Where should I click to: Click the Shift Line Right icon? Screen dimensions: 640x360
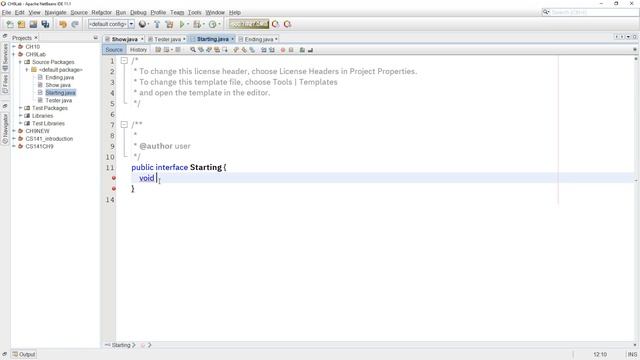tap(271, 50)
